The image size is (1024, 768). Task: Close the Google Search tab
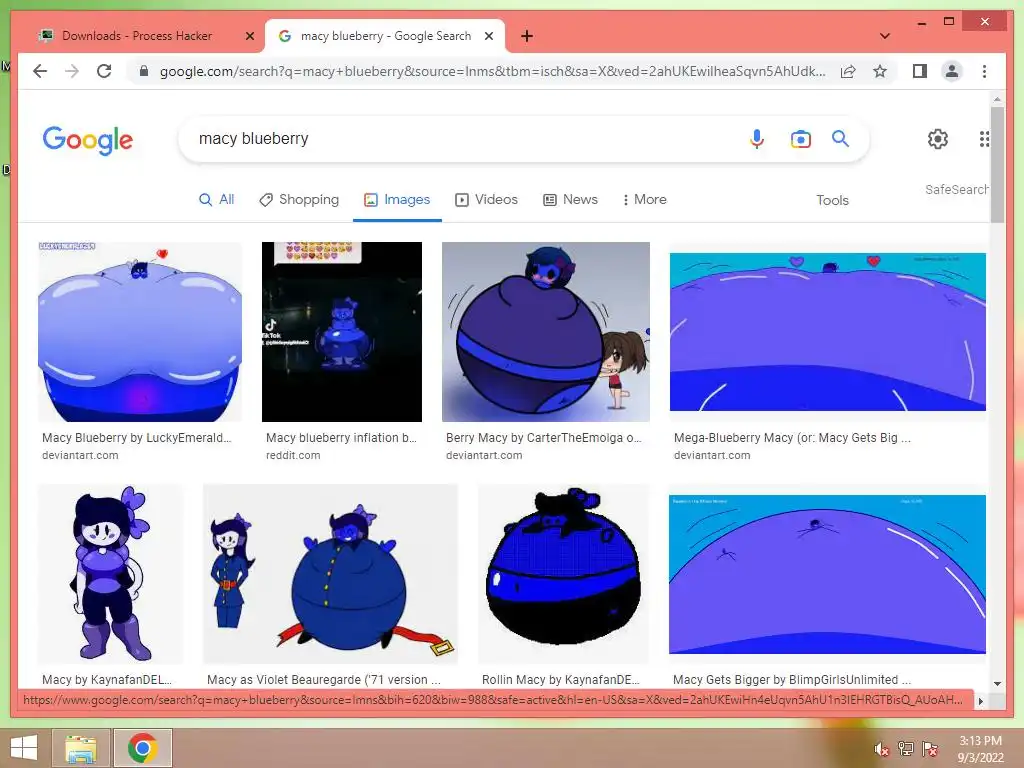488,36
